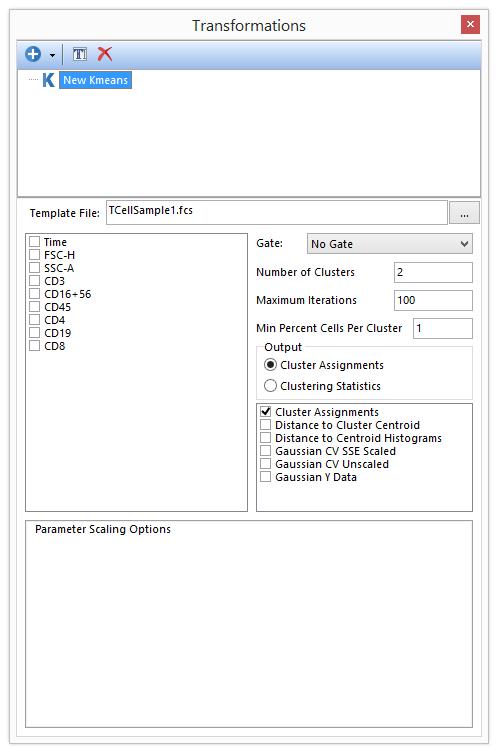Check Gaussian Y Data
Image resolution: width=501 pixels, height=756 pixels.
pyautogui.click(x=266, y=477)
